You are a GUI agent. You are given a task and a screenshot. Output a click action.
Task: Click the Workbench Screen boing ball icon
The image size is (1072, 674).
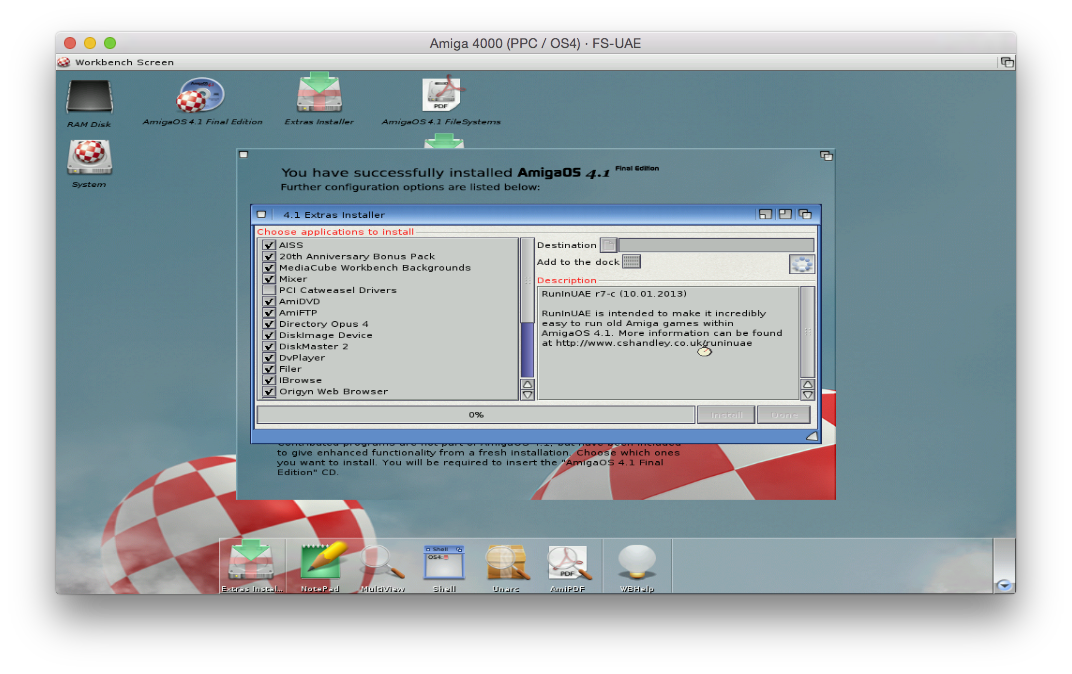[x=64, y=62]
